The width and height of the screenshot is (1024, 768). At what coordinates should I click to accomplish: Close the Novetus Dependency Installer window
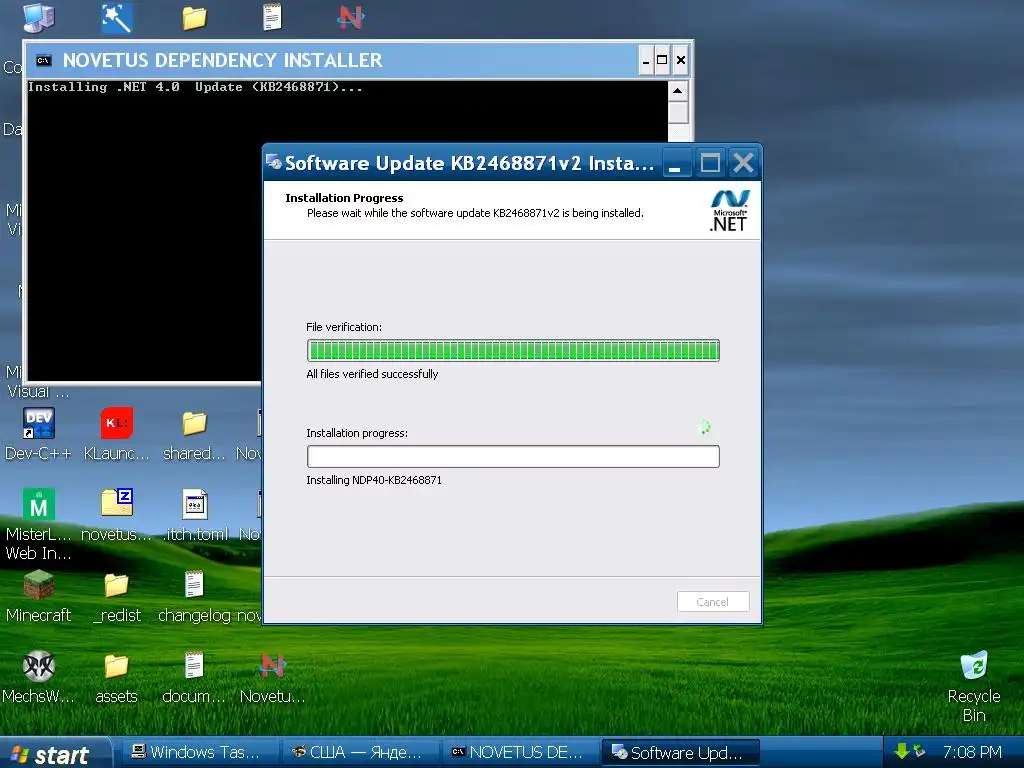pos(680,60)
